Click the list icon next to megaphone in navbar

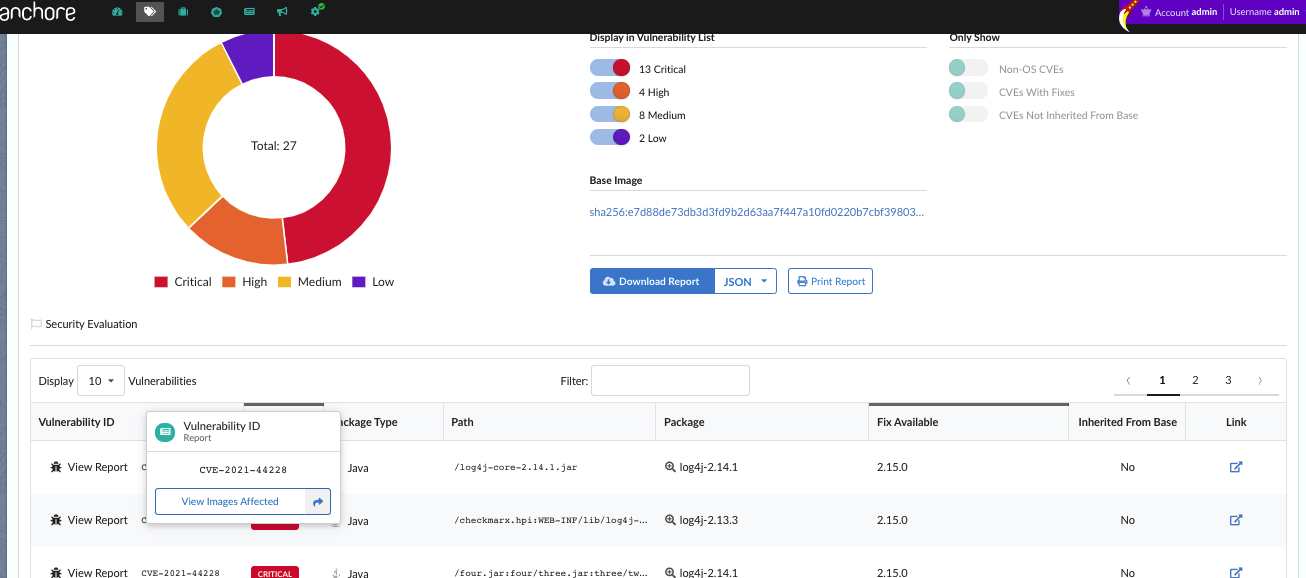click(249, 12)
